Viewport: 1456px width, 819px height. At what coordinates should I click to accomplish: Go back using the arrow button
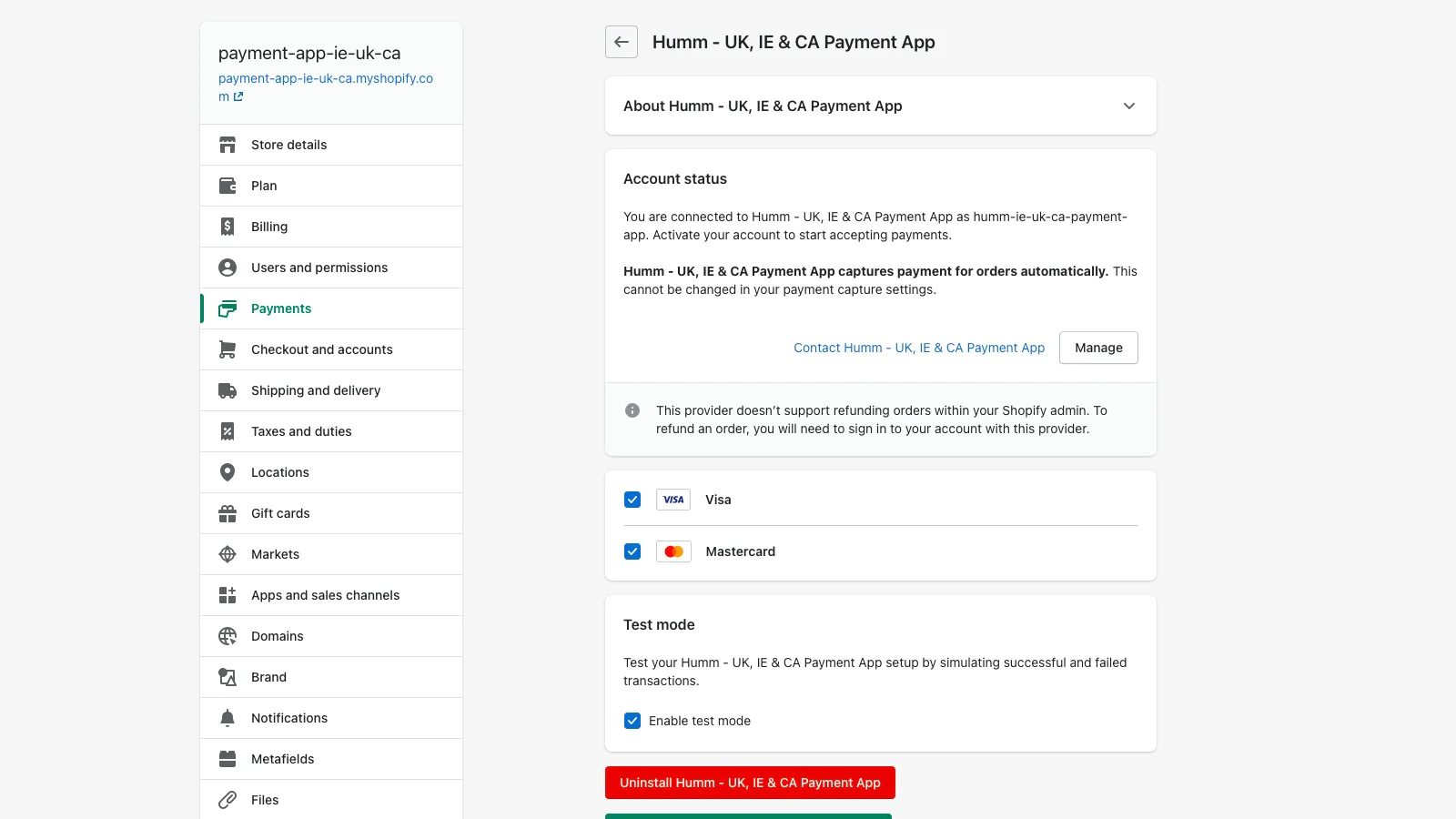(x=622, y=42)
